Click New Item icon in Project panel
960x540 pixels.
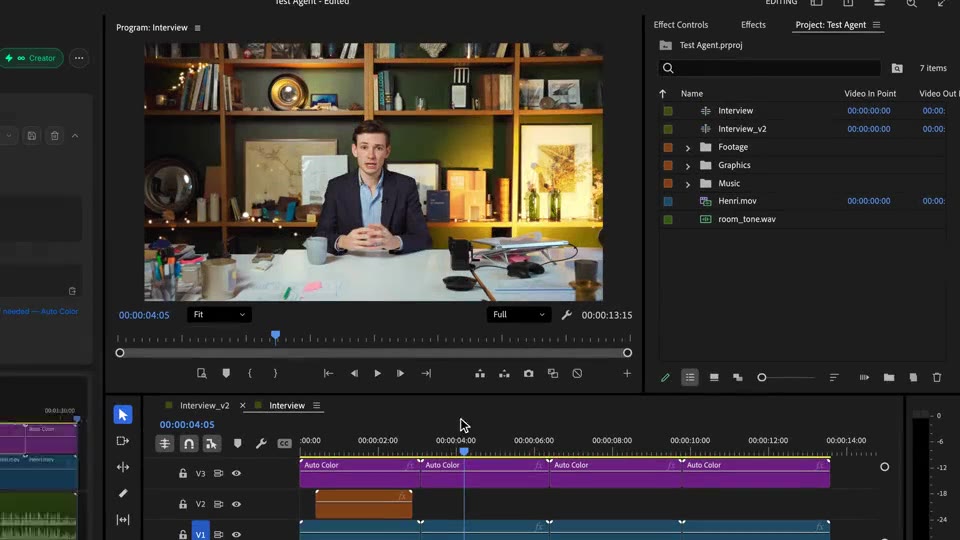(x=913, y=378)
